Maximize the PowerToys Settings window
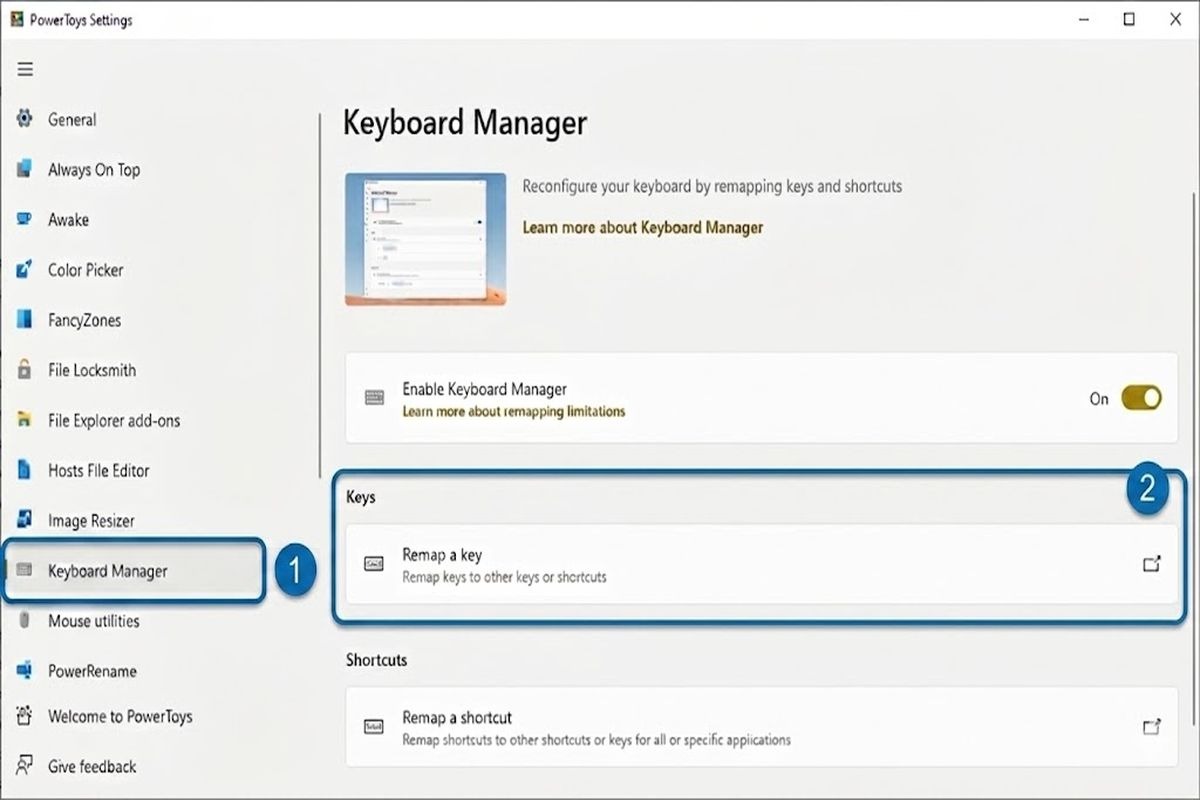The width and height of the screenshot is (1200, 800). click(1128, 19)
